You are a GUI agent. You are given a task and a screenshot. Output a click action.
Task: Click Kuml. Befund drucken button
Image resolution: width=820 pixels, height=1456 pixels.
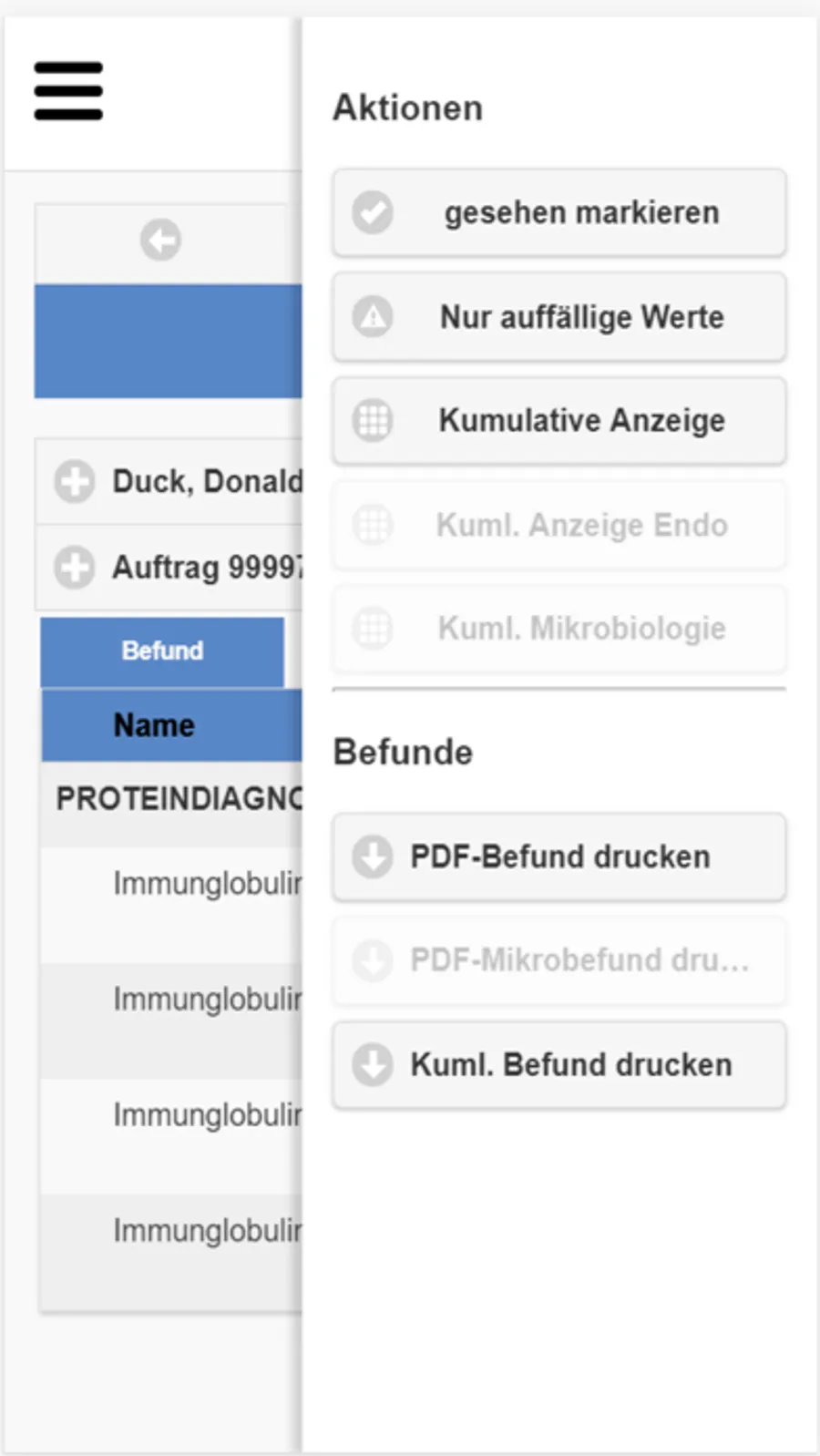coord(559,1065)
